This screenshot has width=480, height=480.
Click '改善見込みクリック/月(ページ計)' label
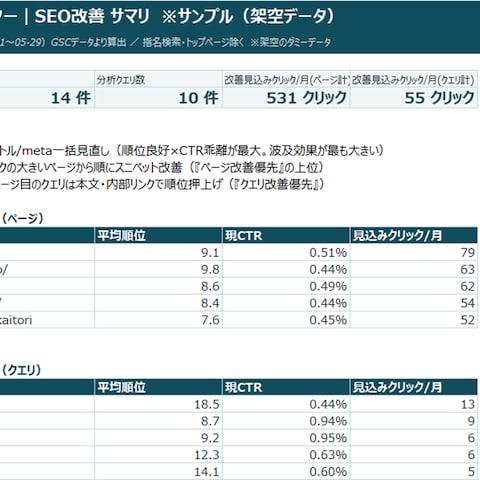coord(286,80)
